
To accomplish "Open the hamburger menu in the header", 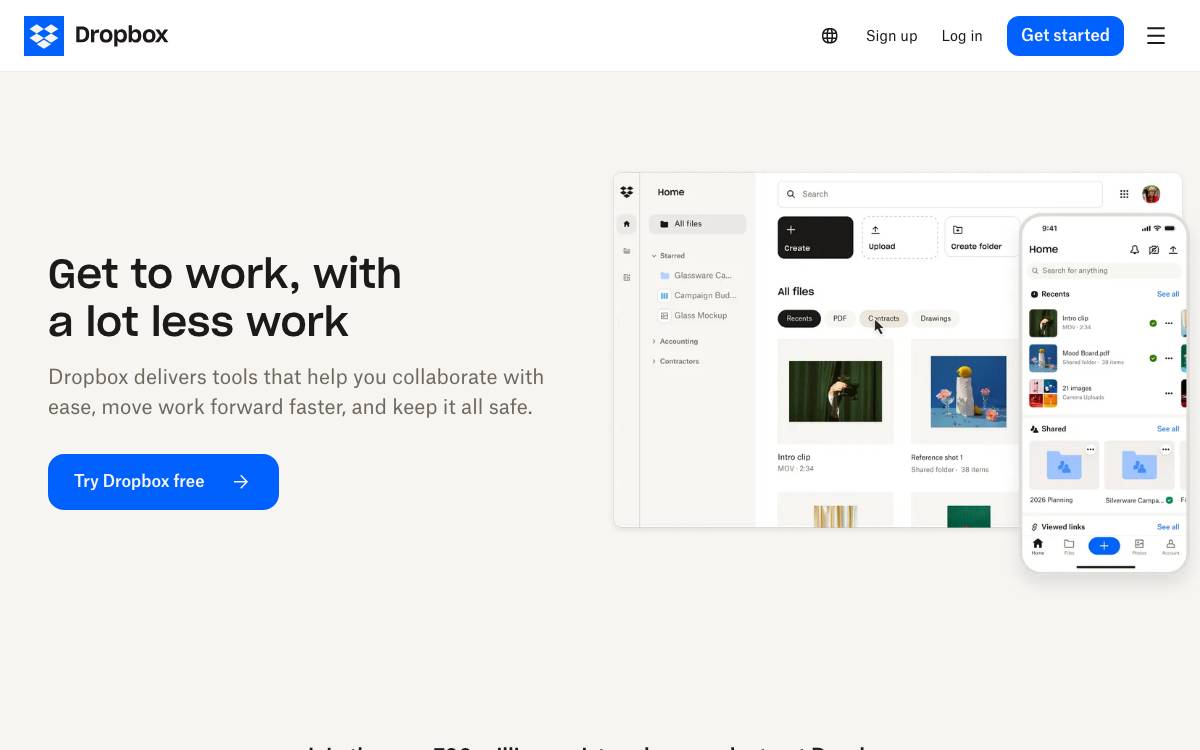I will pyautogui.click(x=1156, y=36).
